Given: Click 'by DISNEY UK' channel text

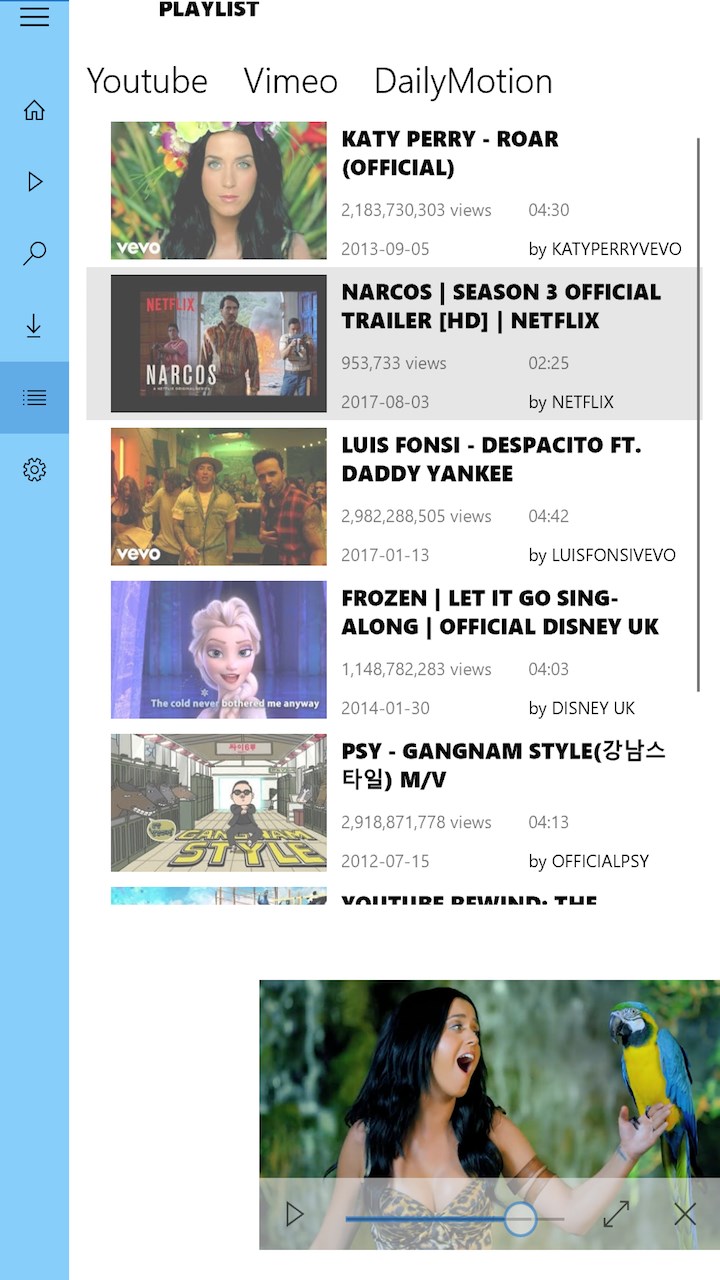Looking at the screenshot, I should [582, 708].
